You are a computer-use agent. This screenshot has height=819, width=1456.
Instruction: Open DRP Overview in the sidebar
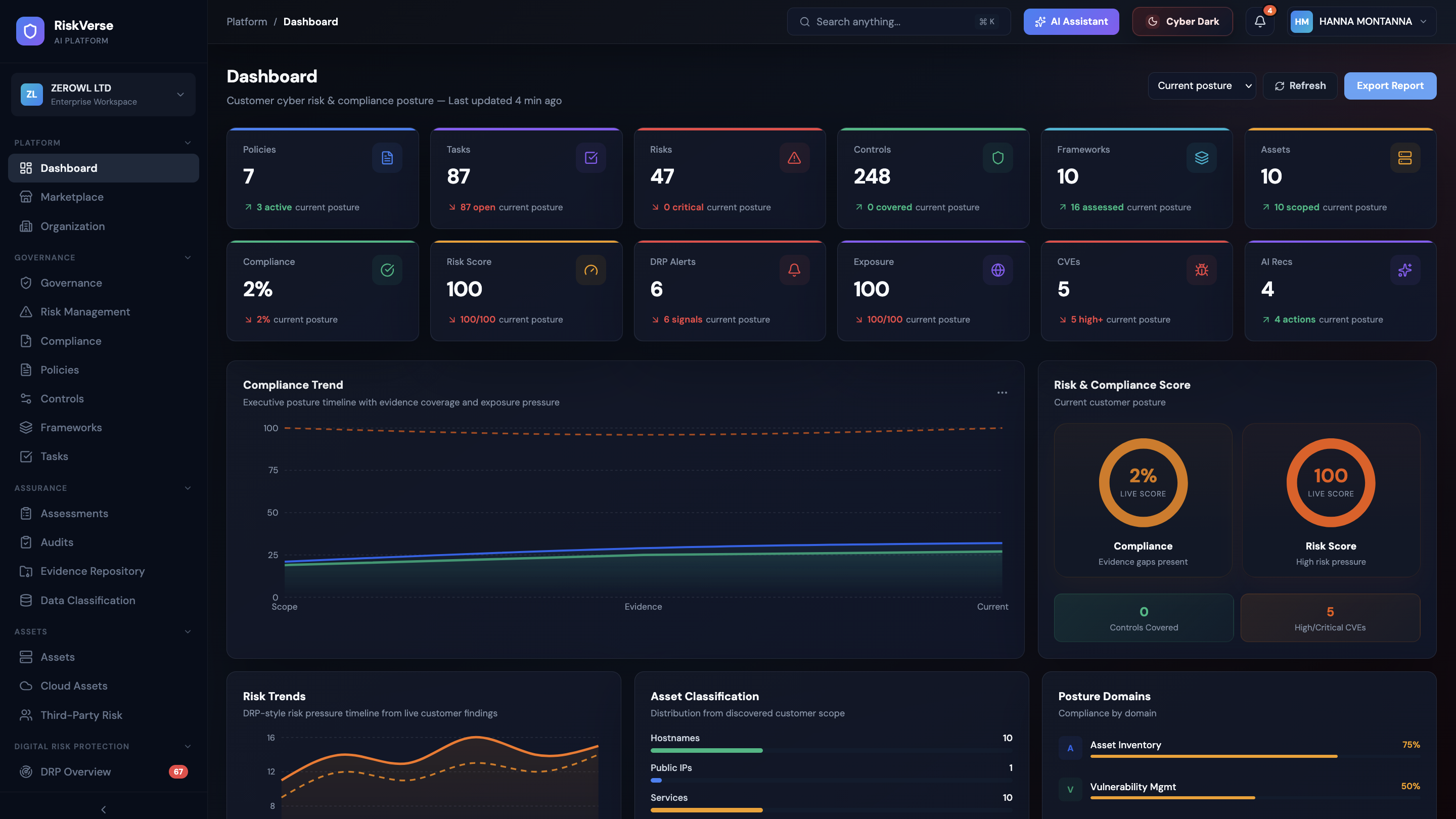[104, 771]
